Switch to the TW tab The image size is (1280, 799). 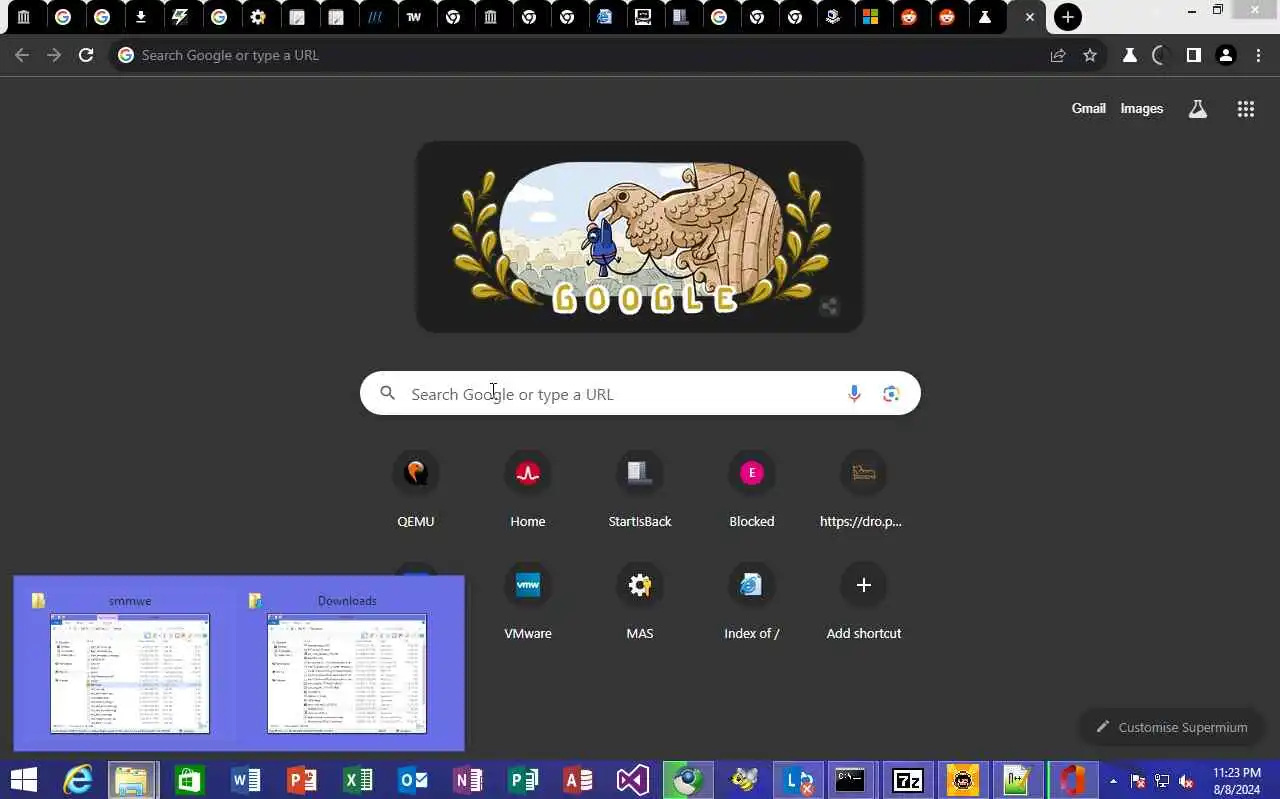(x=414, y=17)
